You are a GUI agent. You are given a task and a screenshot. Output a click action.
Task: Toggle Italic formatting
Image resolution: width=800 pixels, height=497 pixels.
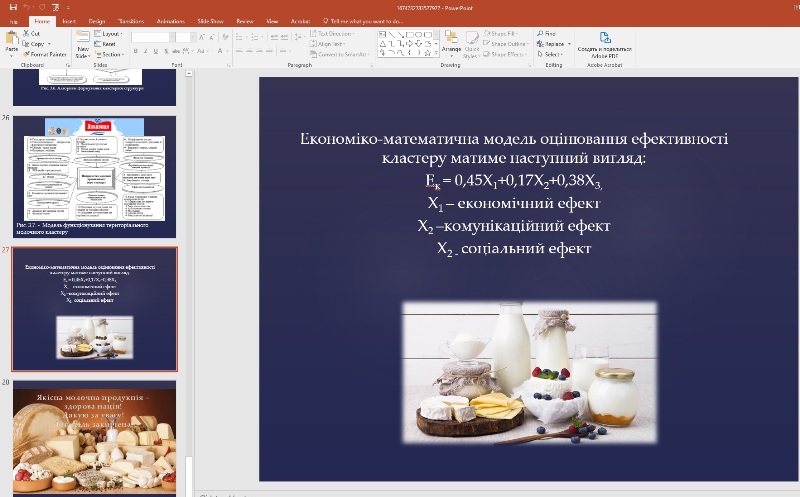[x=145, y=51]
